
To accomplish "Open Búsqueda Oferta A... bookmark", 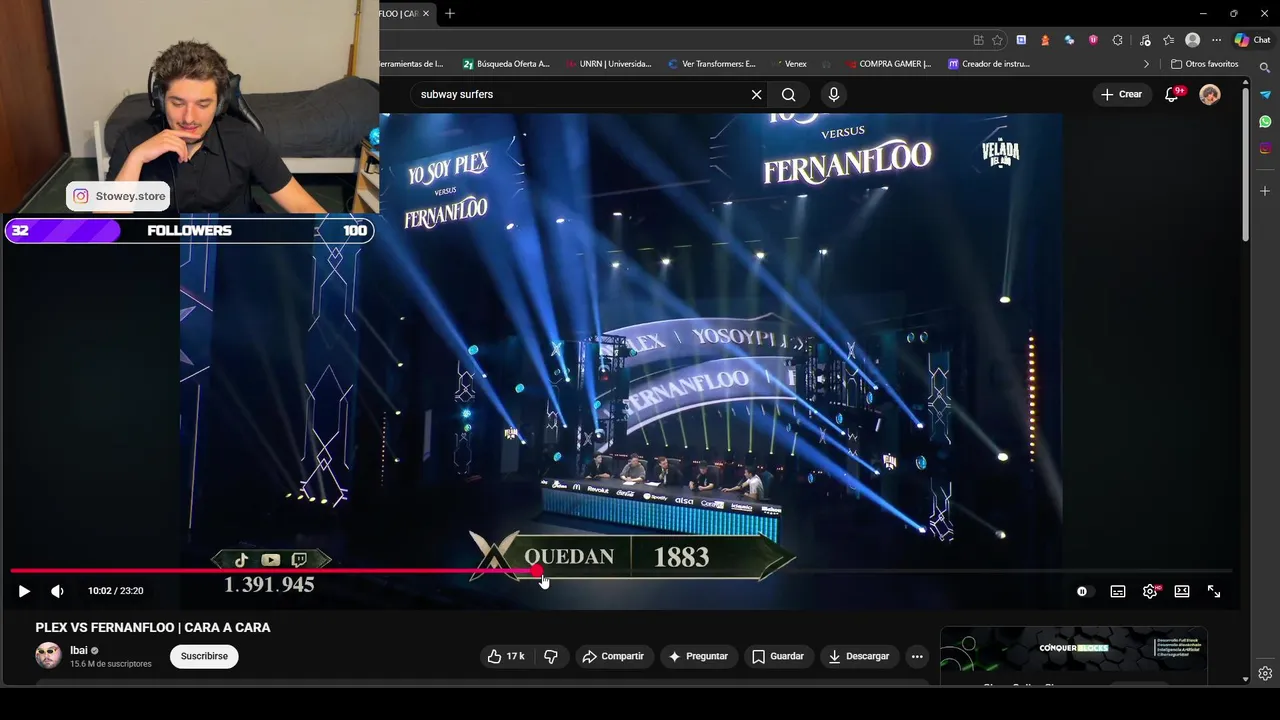I will (x=506, y=64).
